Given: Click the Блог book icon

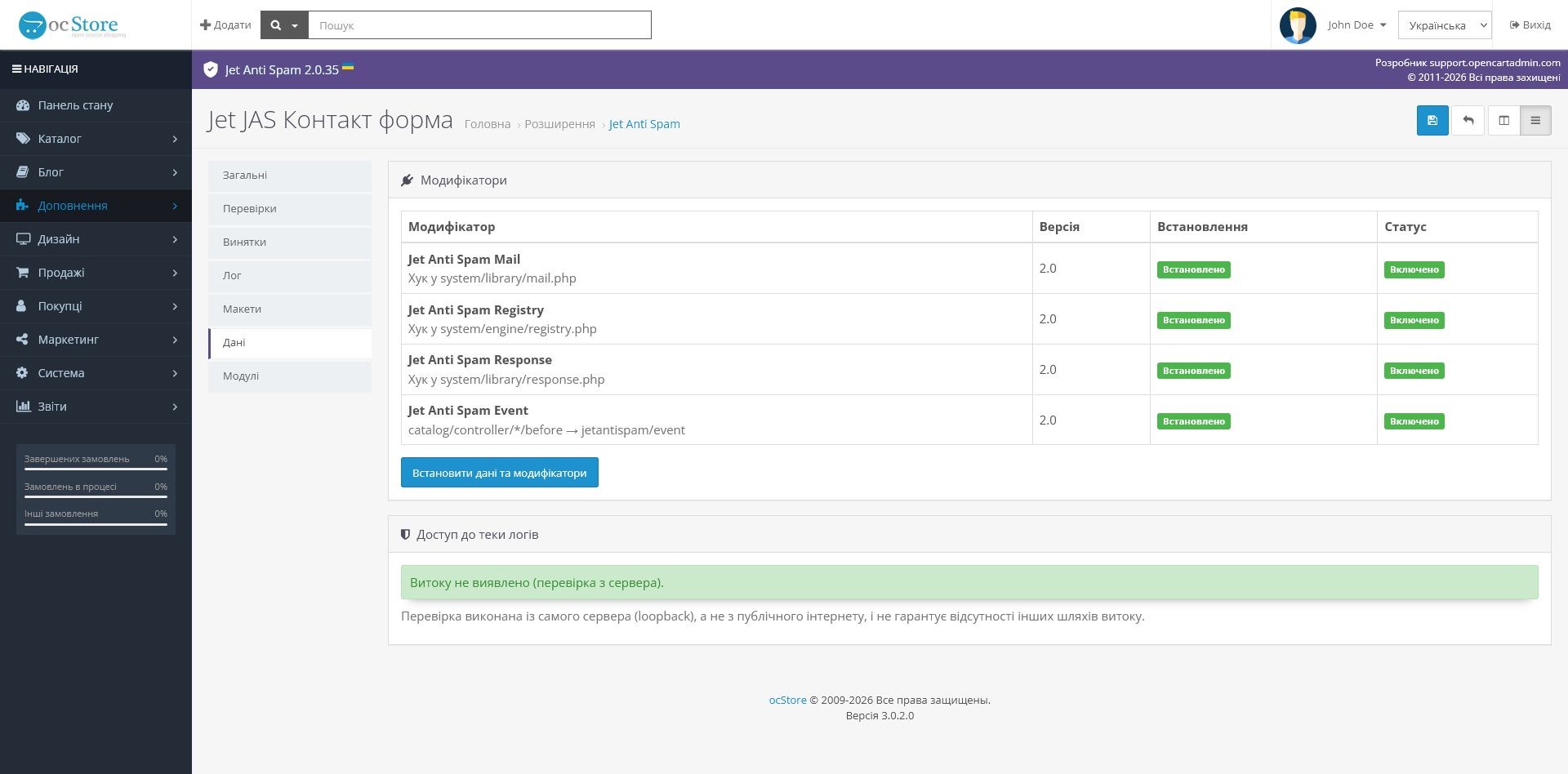Looking at the screenshot, I should tap(23, 172).
